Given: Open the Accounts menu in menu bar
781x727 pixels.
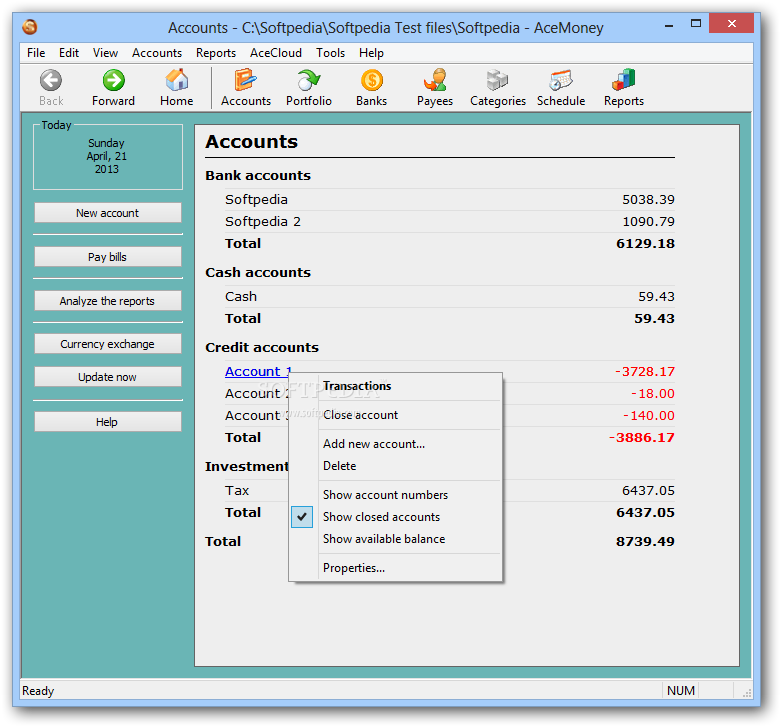Looking at the screenshot, I should [x=157, y=53].
